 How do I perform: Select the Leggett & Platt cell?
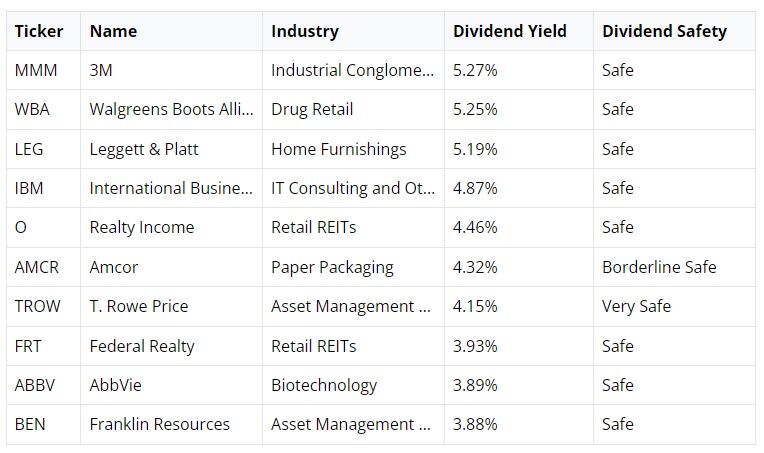click(x=144, y=149)
